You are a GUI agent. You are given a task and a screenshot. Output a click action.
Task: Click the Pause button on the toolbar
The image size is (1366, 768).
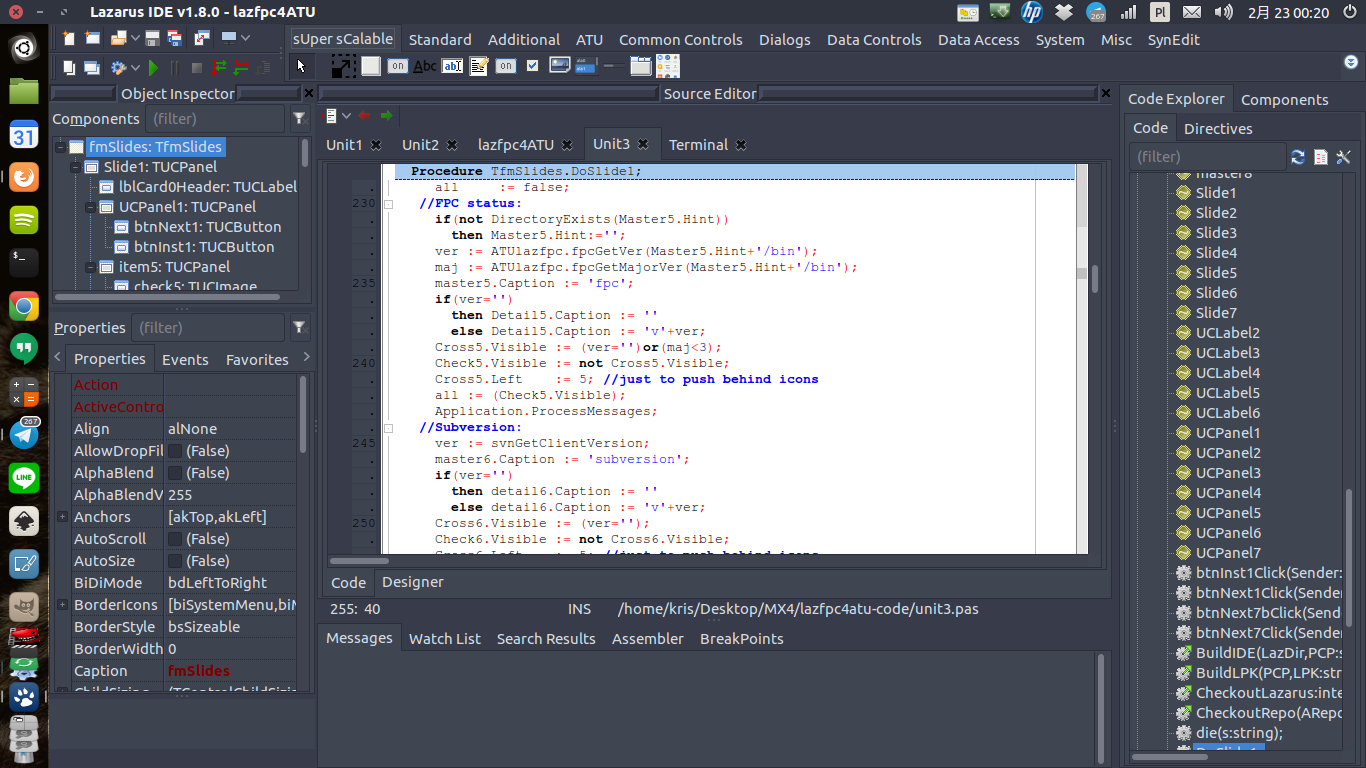[x=175, y=66]
